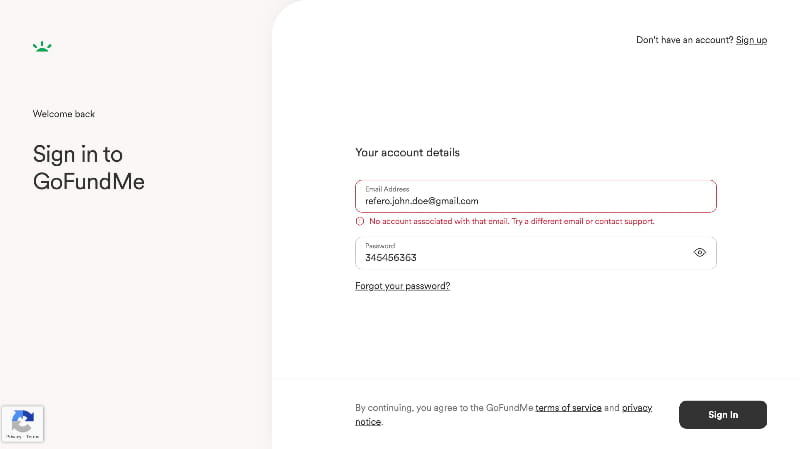Show password with the eye icon
The width and height of the screenshot is (800, 449).
[x=700, y=253]
